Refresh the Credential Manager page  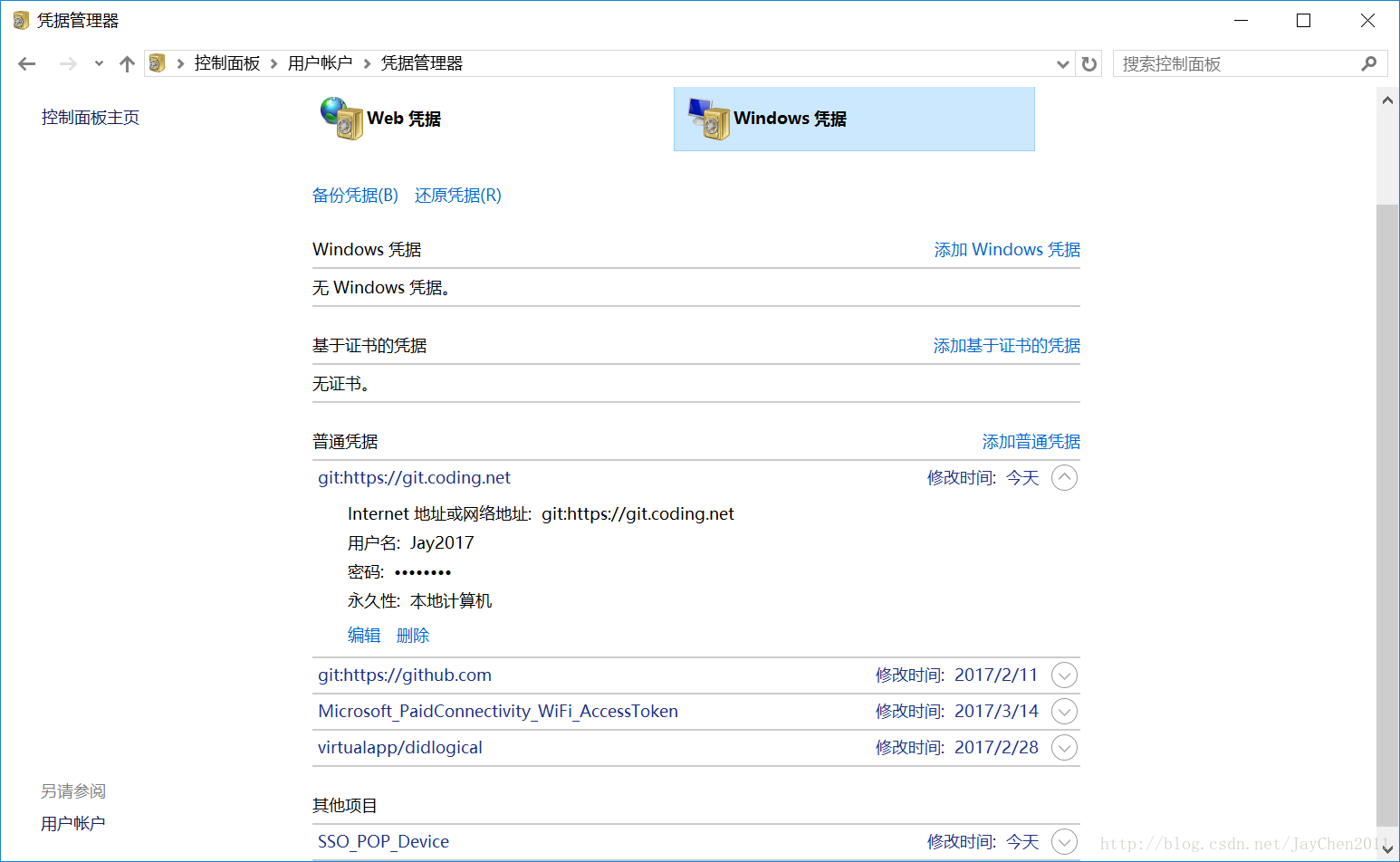click(1089, 63)
